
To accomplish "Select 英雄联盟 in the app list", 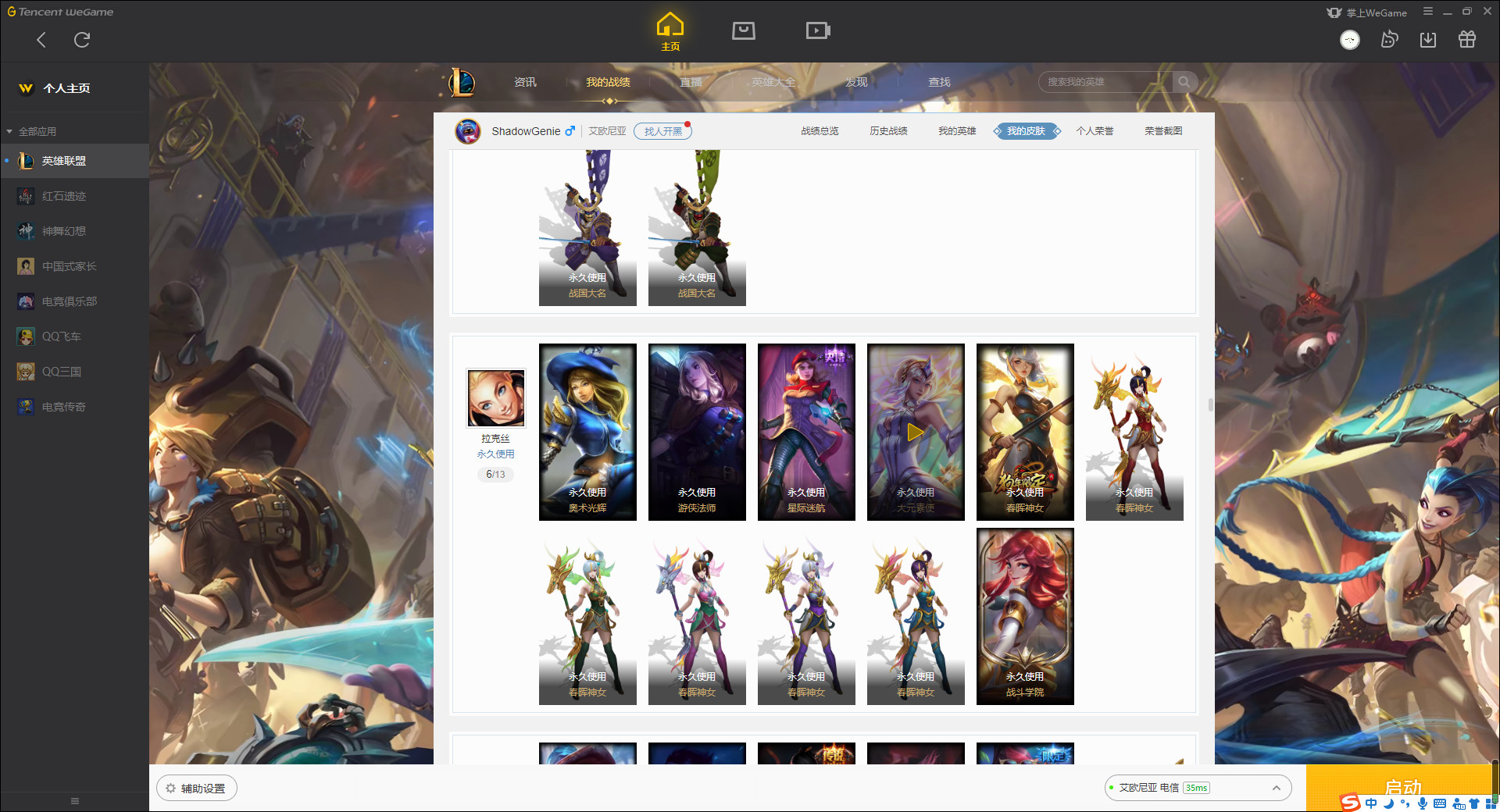I will click(x=74, y=161).
